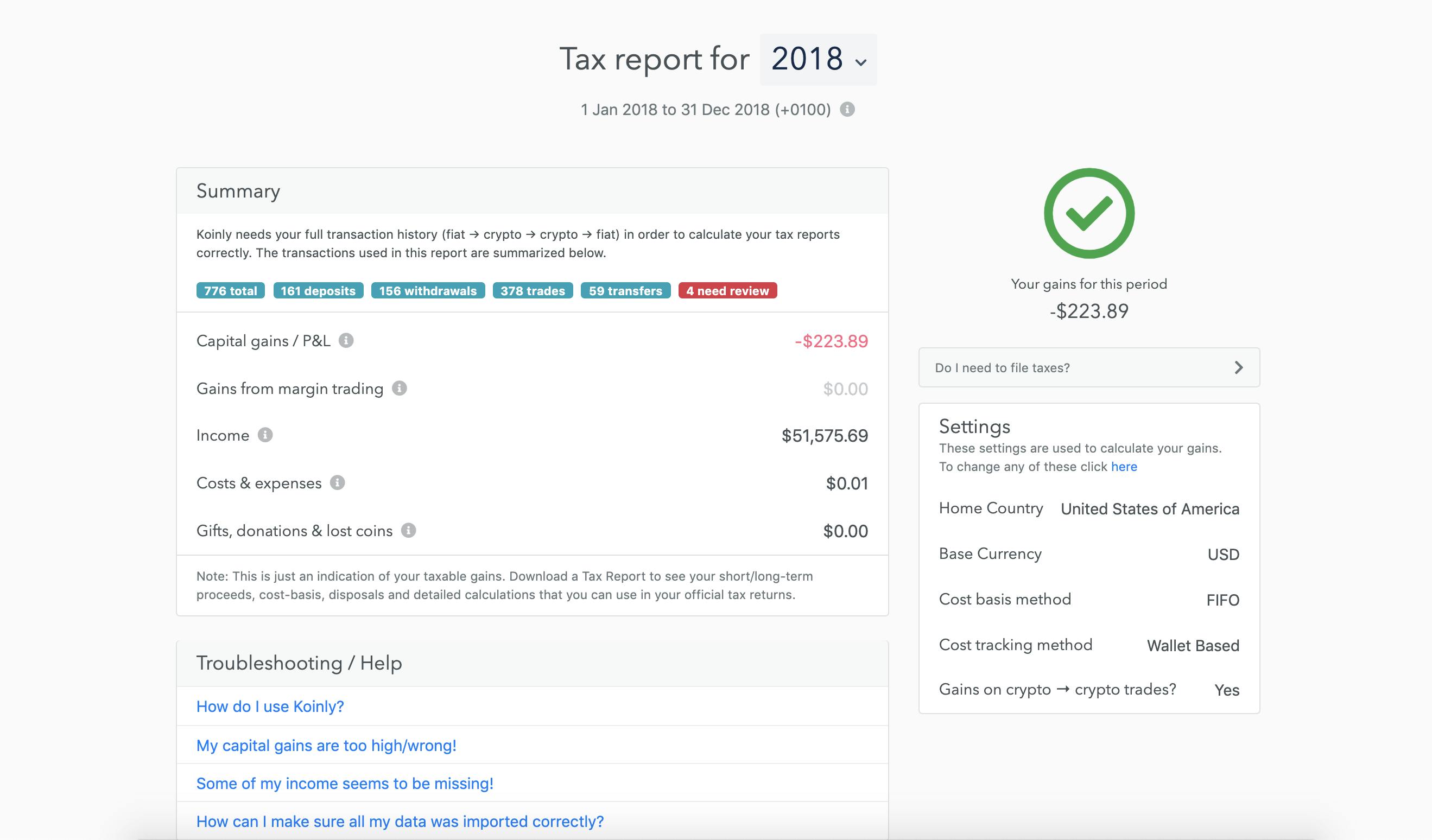Click the info icon beside the report date range
This screenshot has width=1432, height=840.
point(847,110)
